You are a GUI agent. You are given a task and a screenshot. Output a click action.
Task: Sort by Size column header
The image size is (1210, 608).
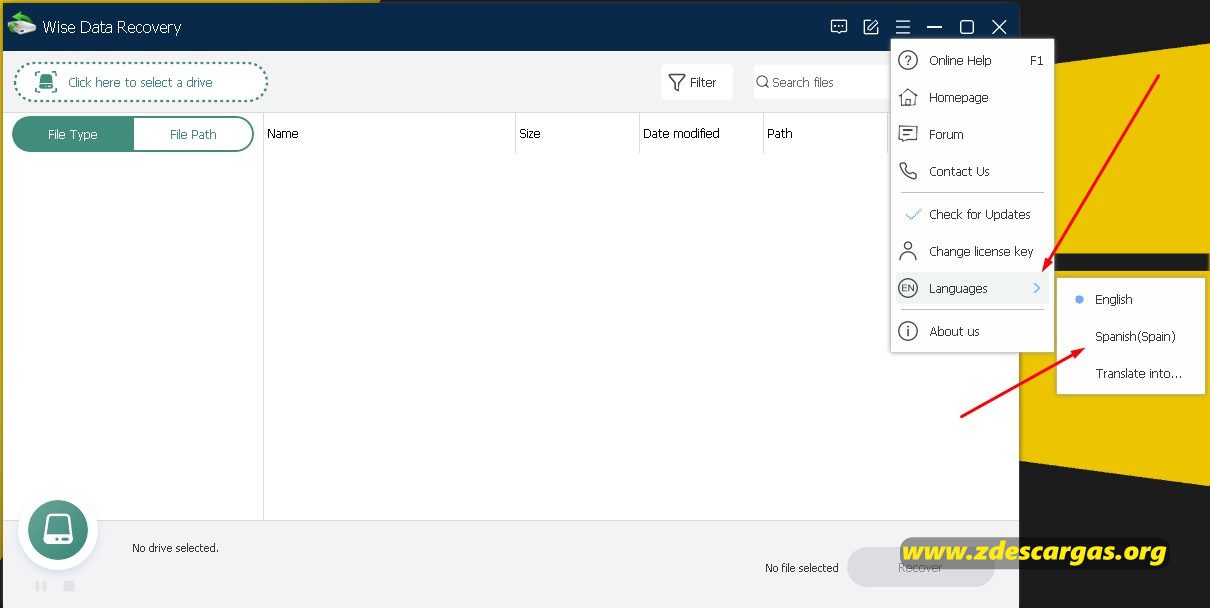pyautogui.click(x=577, y=133)
